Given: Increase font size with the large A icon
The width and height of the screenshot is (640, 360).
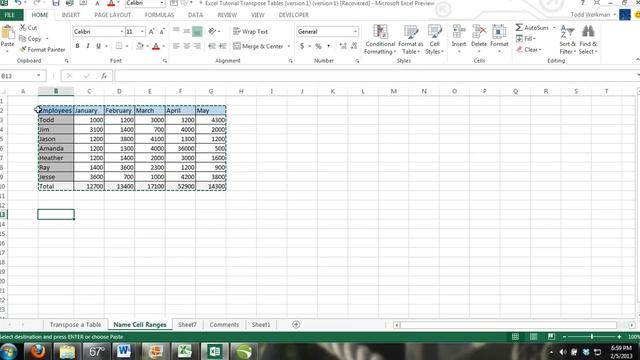Looking at the screenshot, I should click(x=151, y=31).
